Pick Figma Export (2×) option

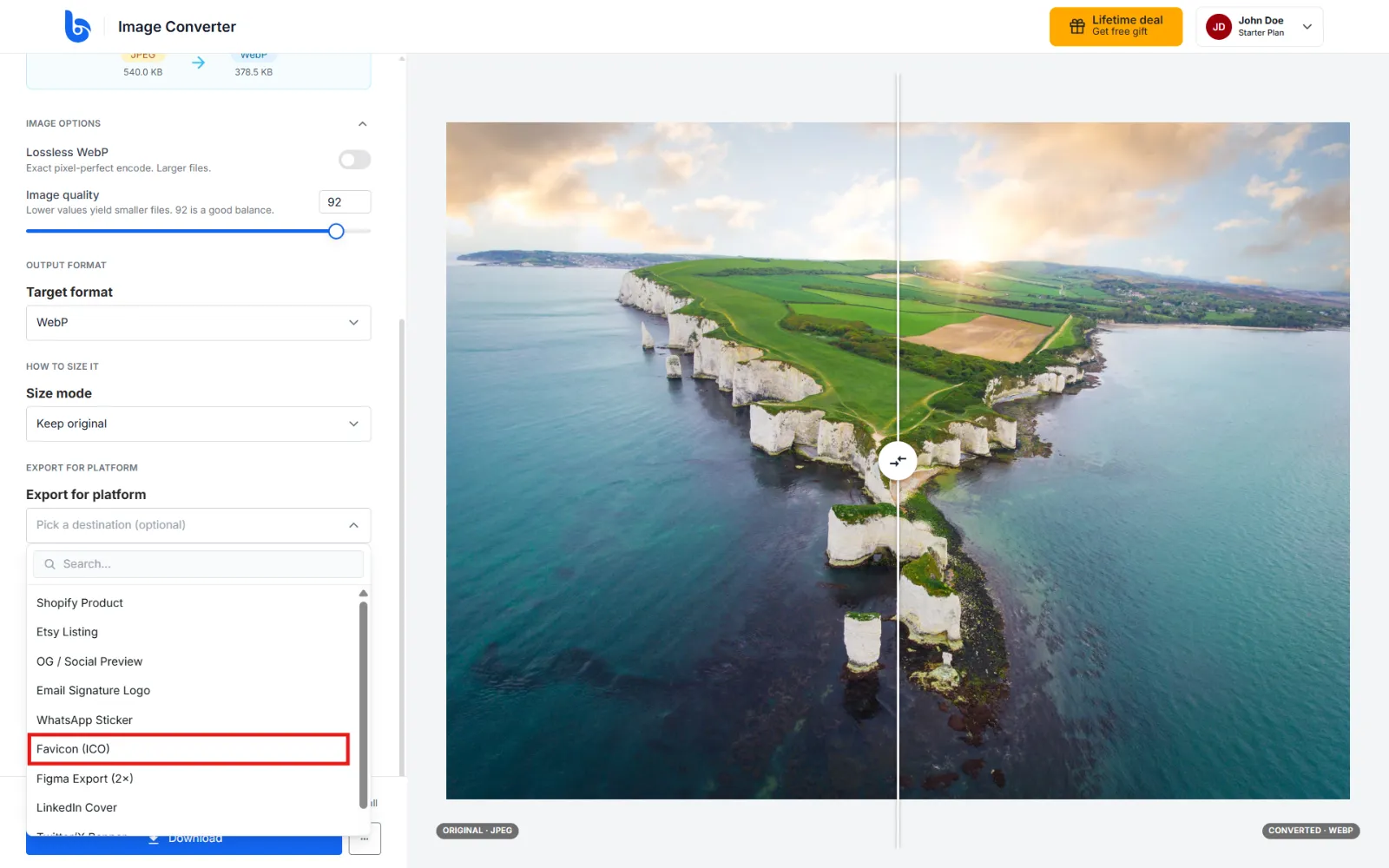point(193,779)
